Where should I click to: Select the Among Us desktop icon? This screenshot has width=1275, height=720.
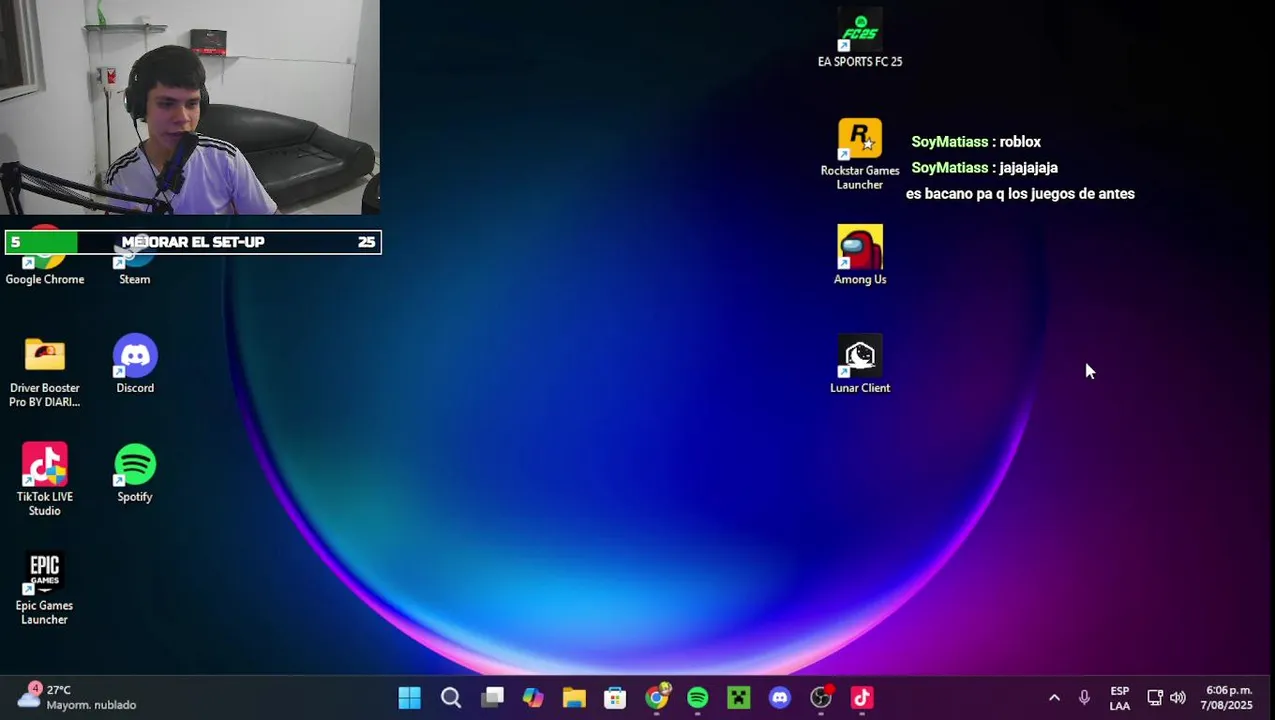pos(860,256)
